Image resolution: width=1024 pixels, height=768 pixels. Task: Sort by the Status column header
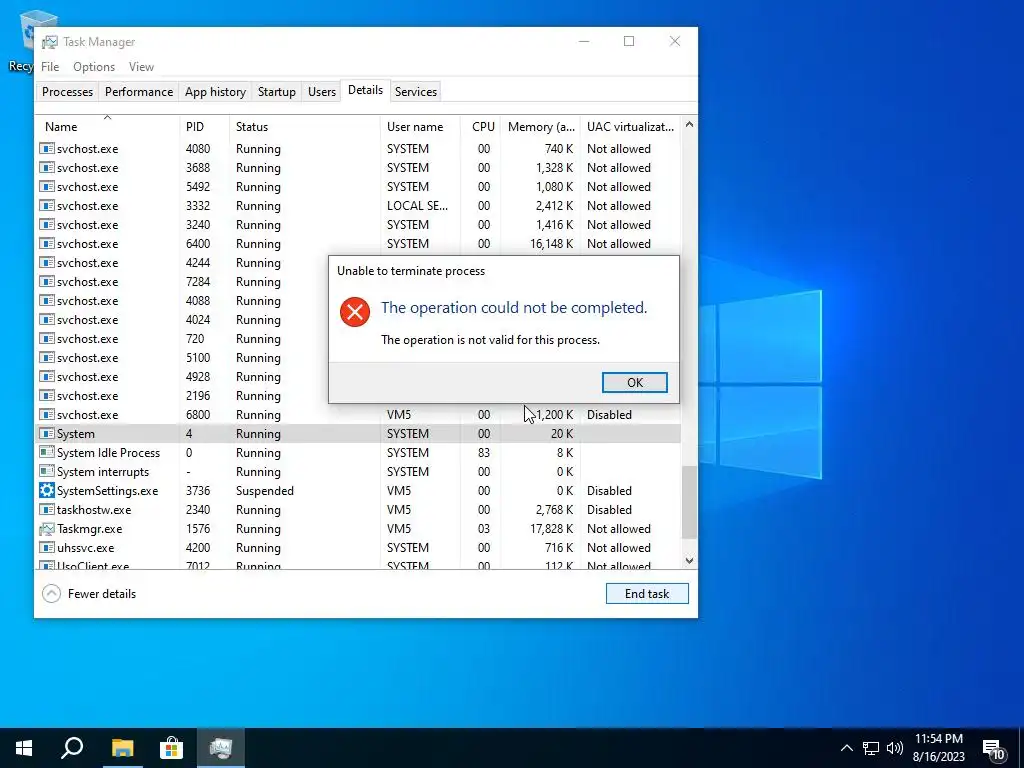pos(305,127)
